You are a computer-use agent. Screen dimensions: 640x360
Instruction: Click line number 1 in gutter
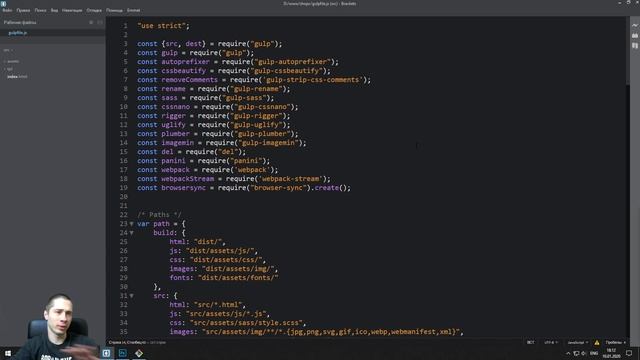pos(125,26)
